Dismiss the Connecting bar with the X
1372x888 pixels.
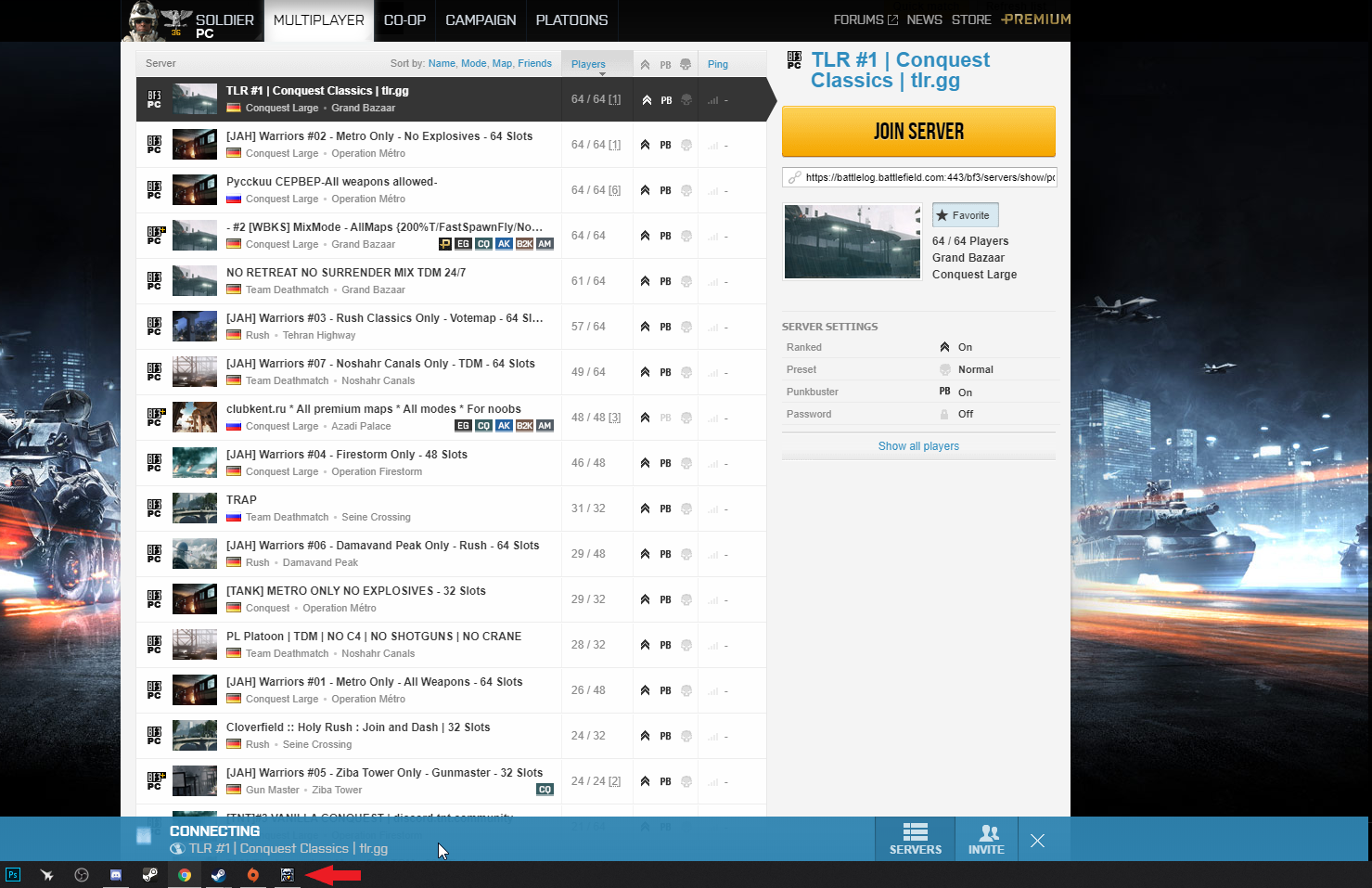(1037, 841)
